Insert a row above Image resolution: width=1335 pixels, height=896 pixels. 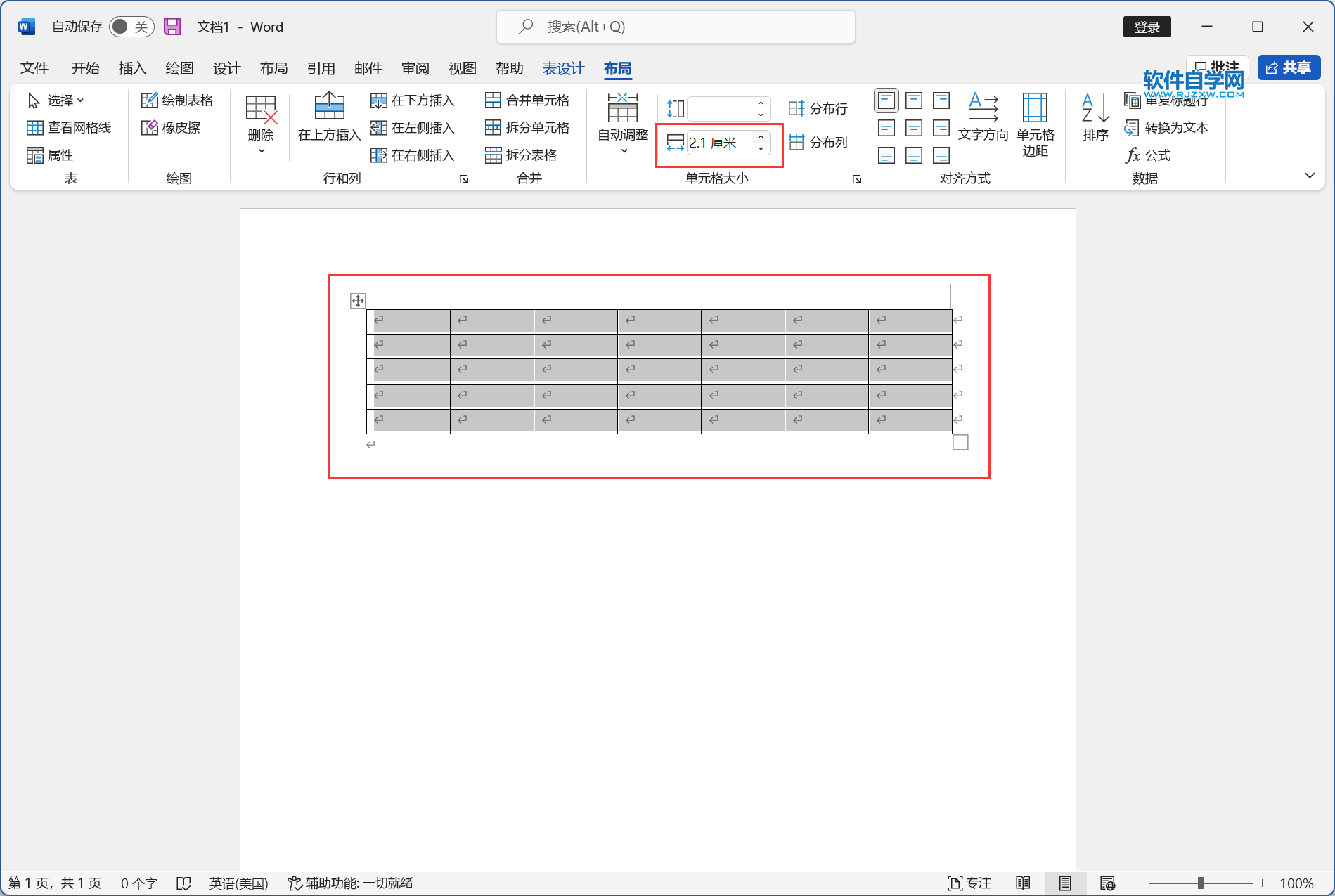pyautogui.click(x=328, y=119)
